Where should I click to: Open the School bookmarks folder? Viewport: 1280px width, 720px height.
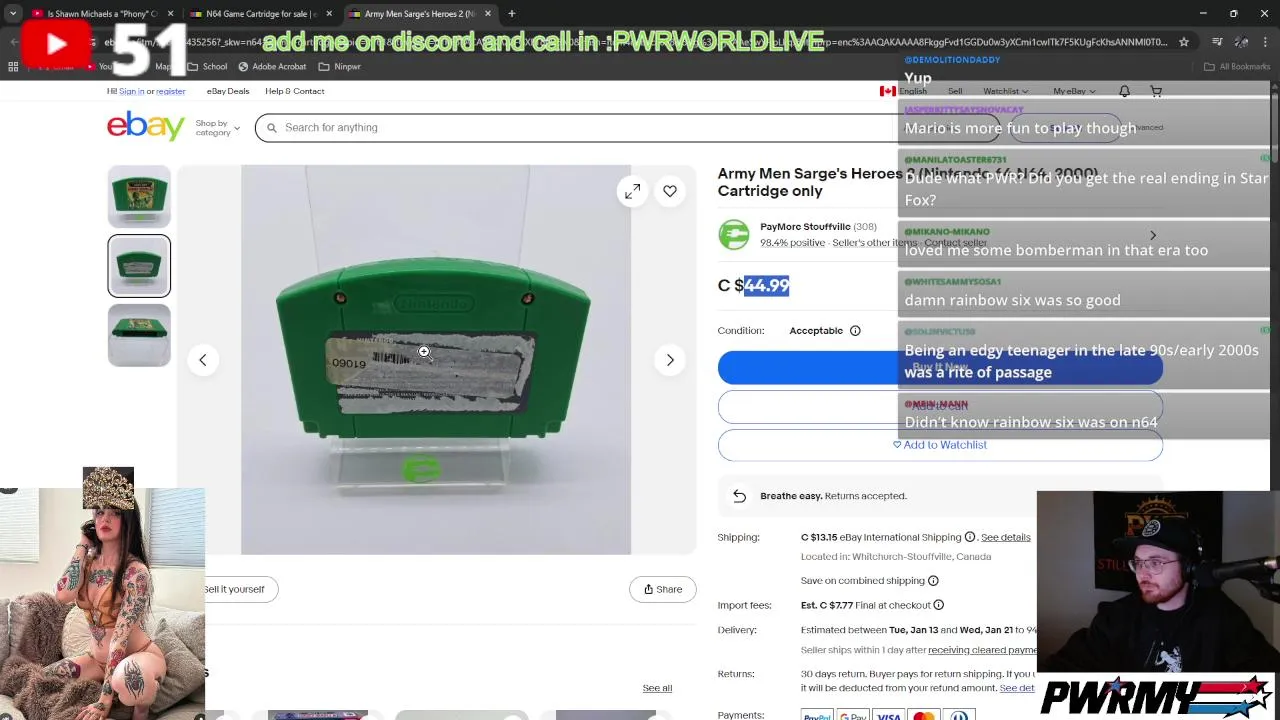click(207, 66)
